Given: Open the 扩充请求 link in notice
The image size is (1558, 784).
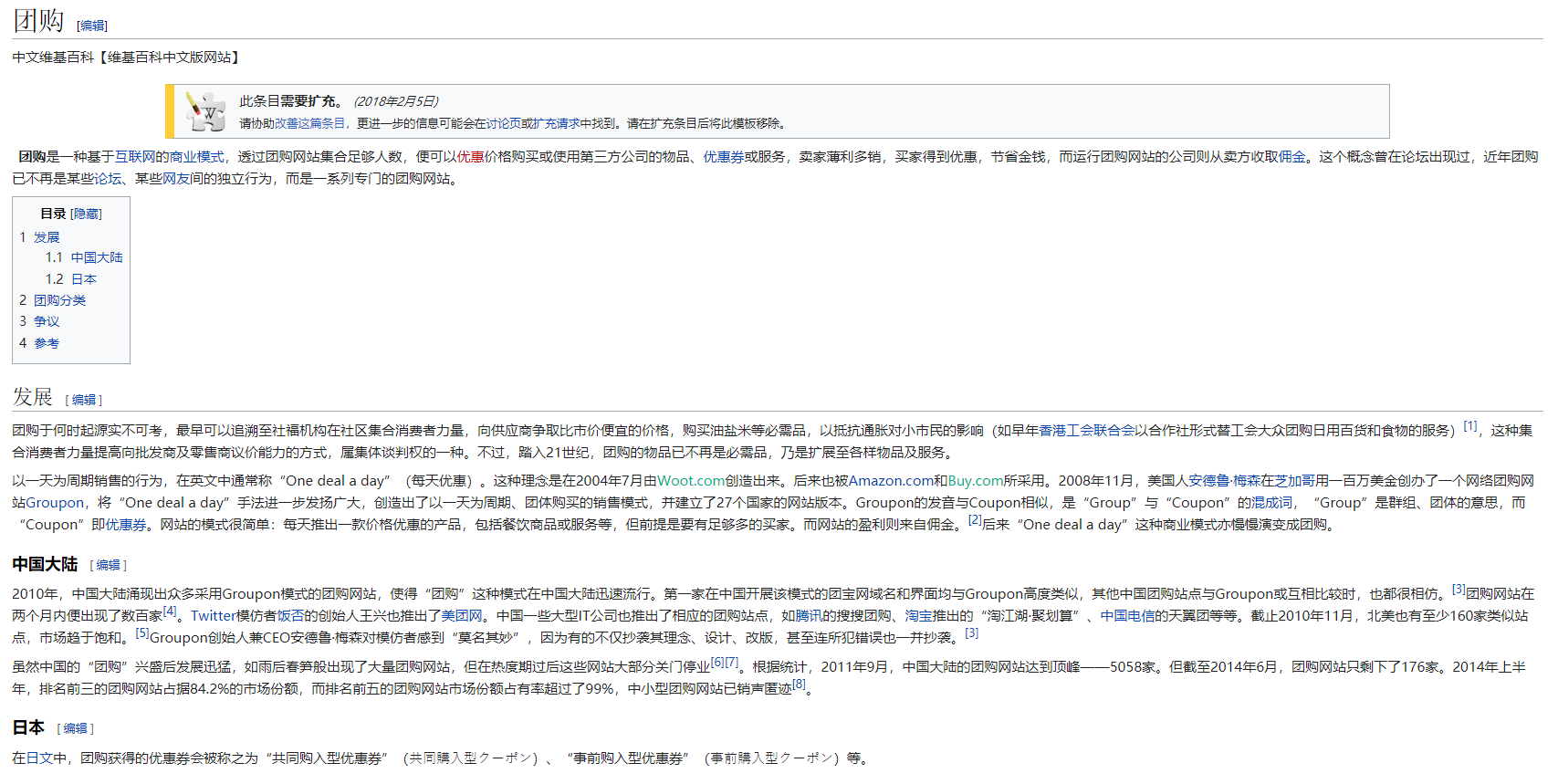Looking at the screenshot, I should point(556,123).
